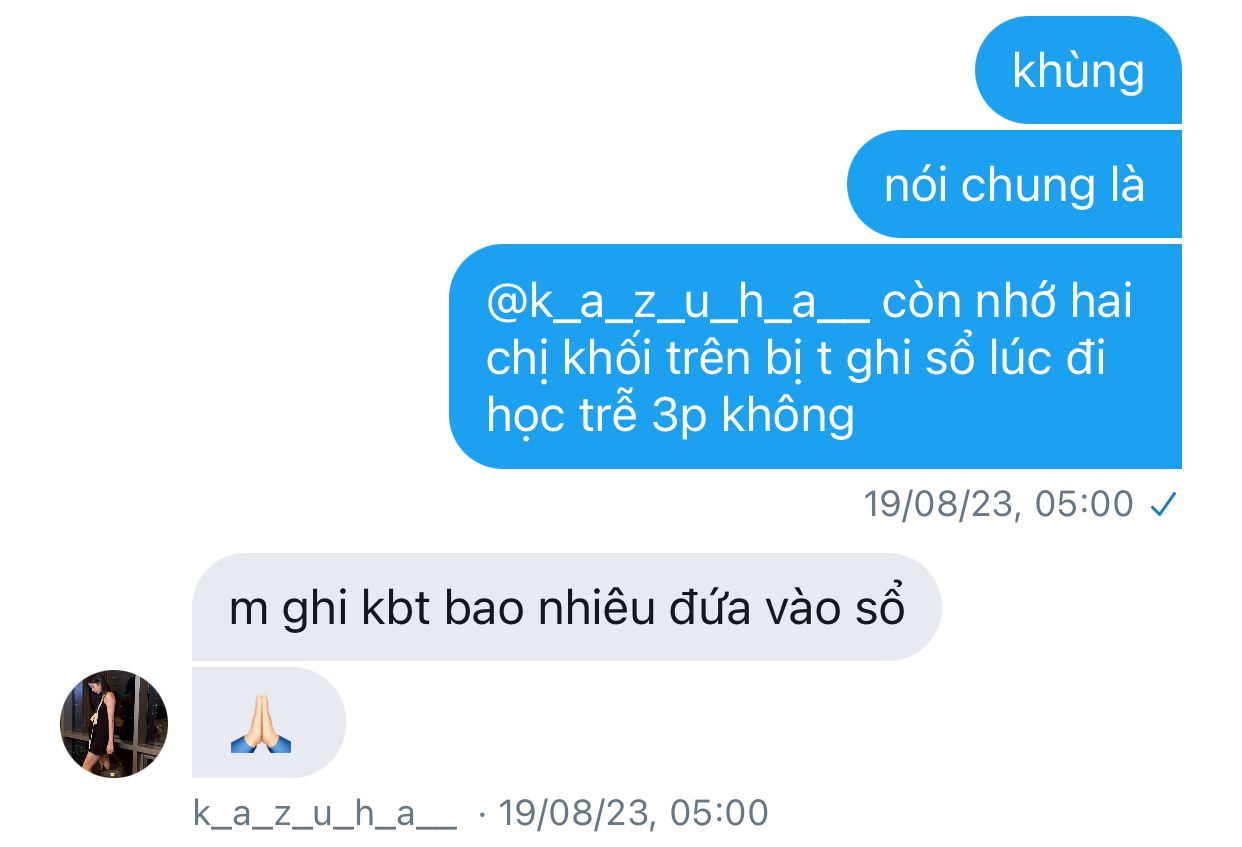Open the k_a_z_u_h_a__ profile avatar
Screen dimensions: 1242x847
[114, 724]
